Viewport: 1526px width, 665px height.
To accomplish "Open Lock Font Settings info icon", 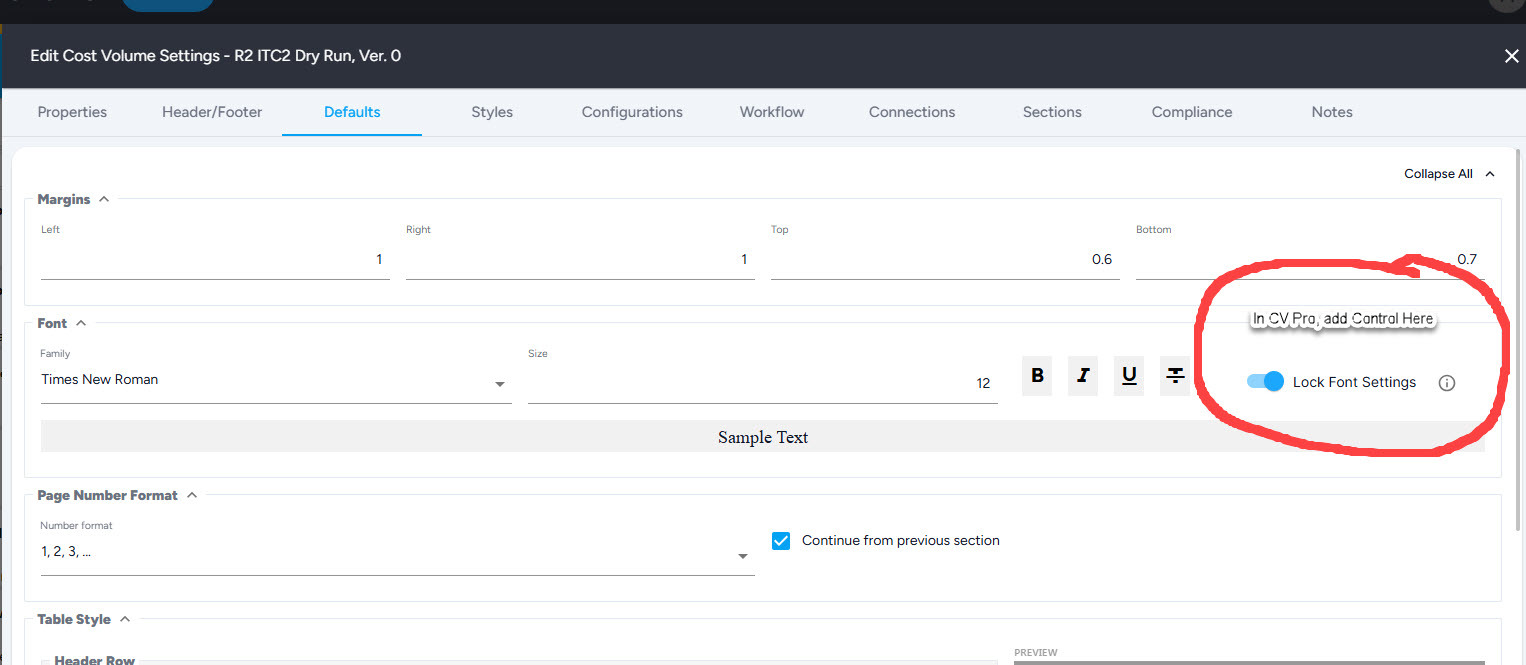I will click(1446, 382).
